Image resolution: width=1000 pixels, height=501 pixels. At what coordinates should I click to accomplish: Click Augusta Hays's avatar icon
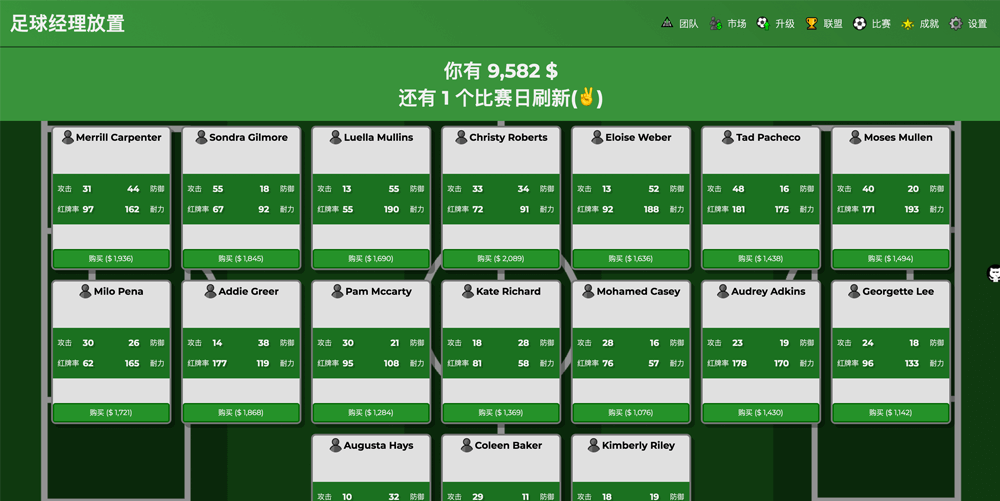(x=335, y=446)
